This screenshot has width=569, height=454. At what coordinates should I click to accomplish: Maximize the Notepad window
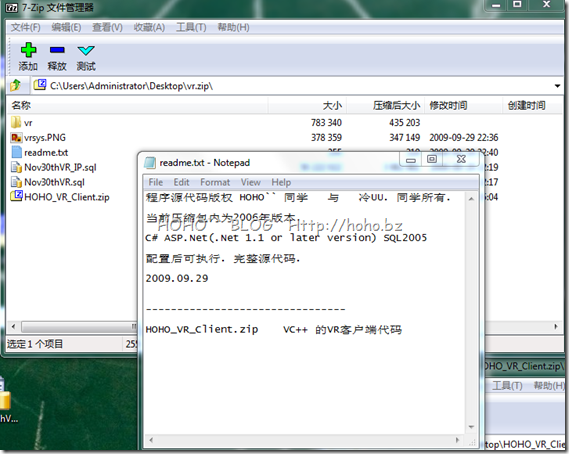432,159
